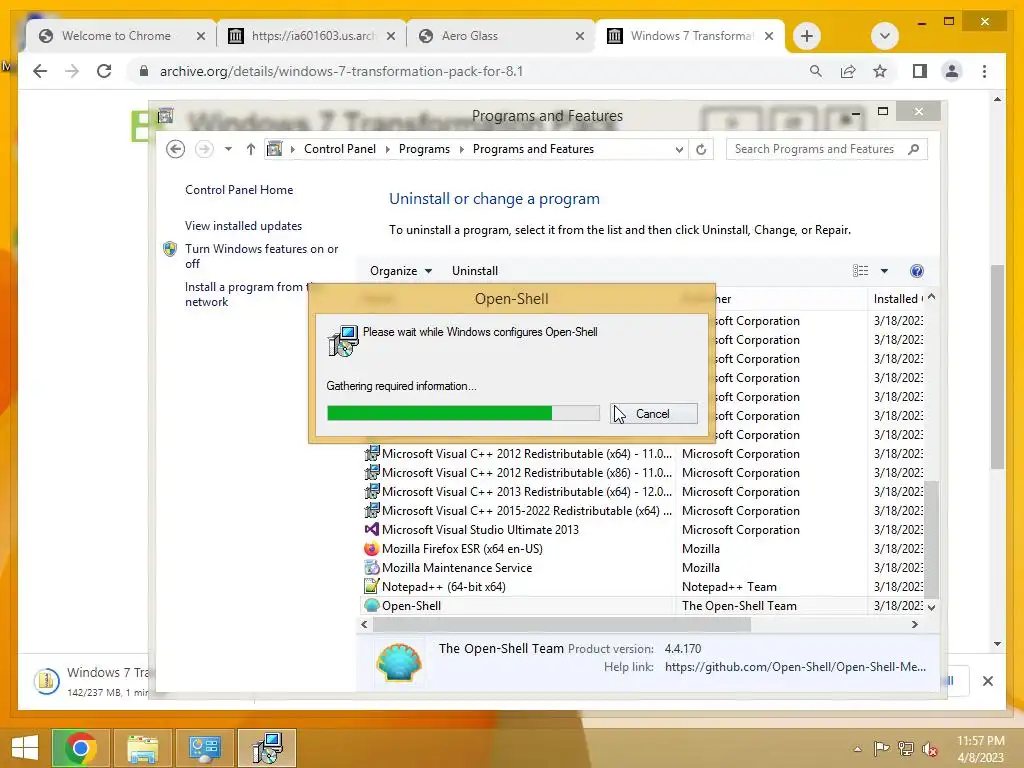The image size is (1024, 768).
Task: Open Windows Start button
Action: [x=25, y=748]
